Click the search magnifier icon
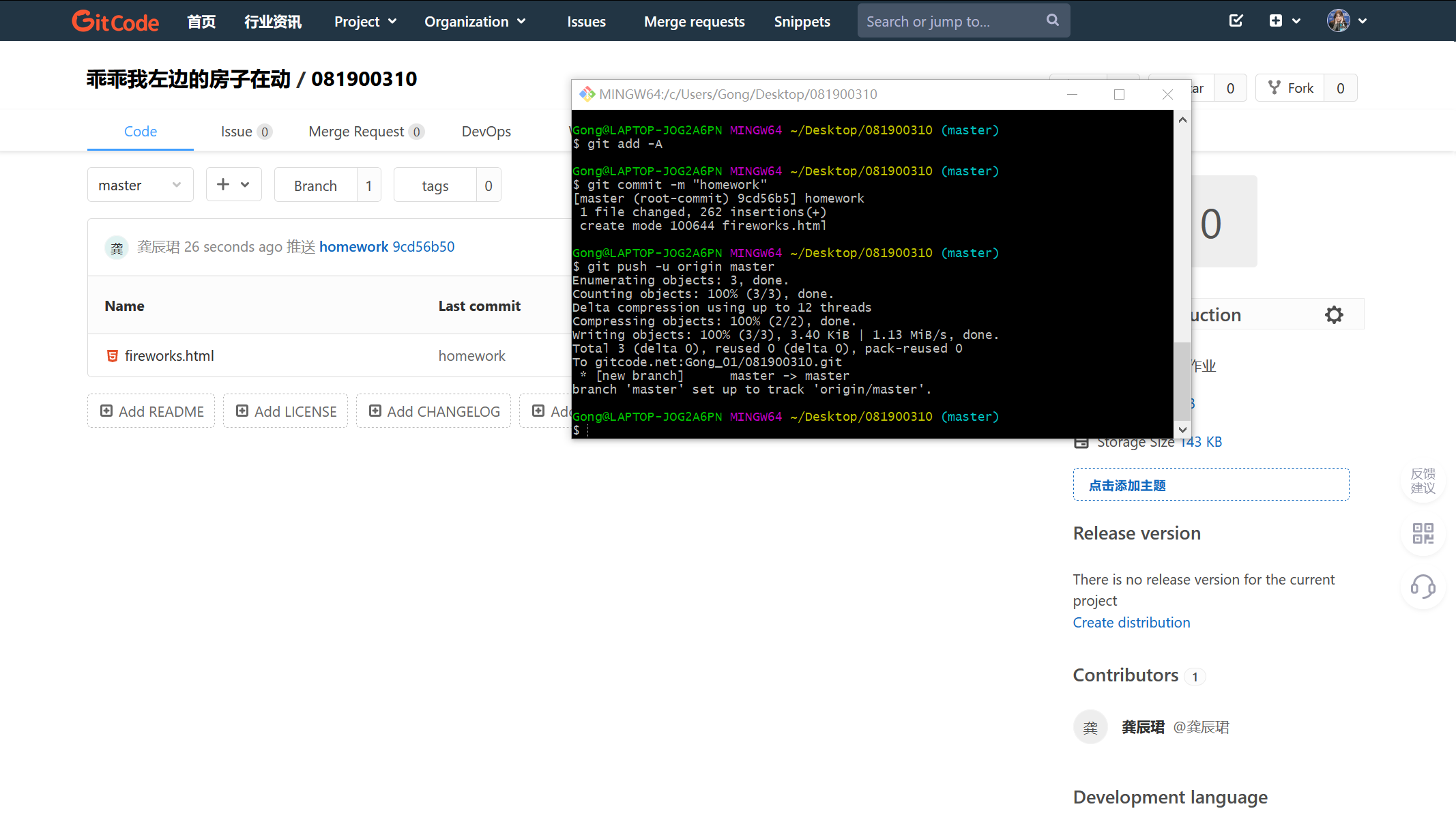The image size is (1456, 826). (1053, 20)
